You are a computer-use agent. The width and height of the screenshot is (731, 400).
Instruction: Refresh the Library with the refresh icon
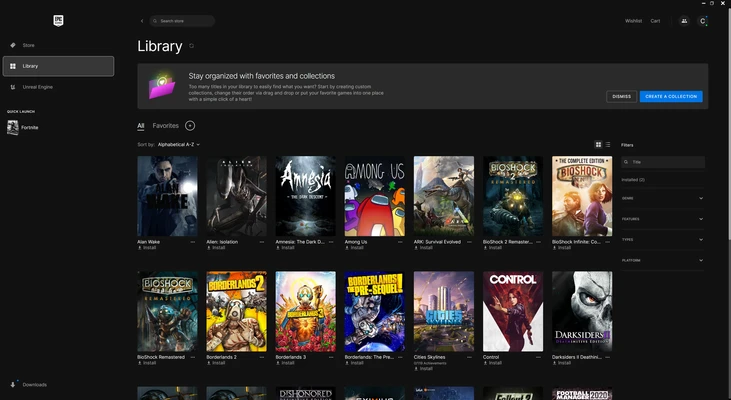click(x=191, y=46)
